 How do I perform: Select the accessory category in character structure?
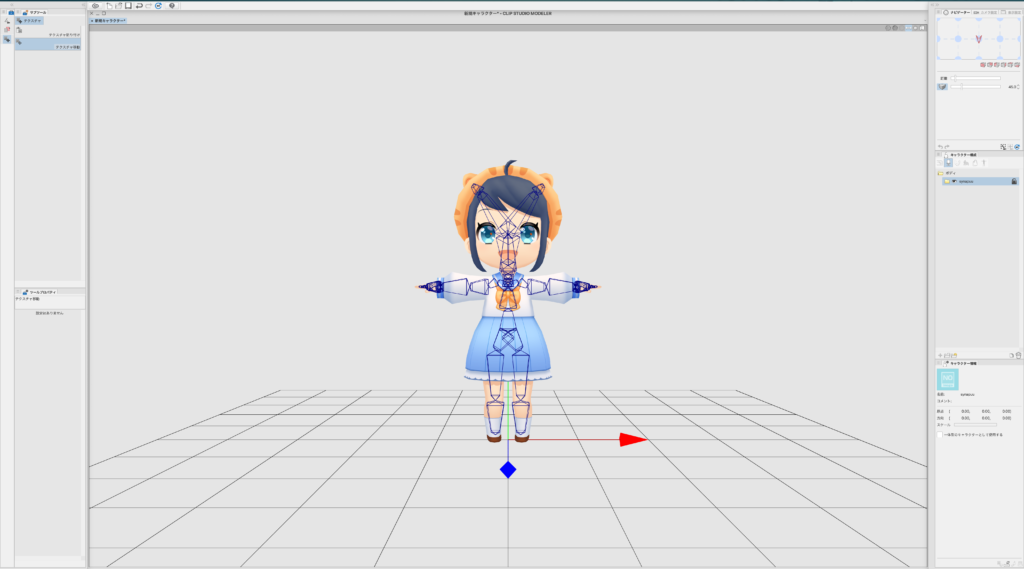tap(974, 163)
